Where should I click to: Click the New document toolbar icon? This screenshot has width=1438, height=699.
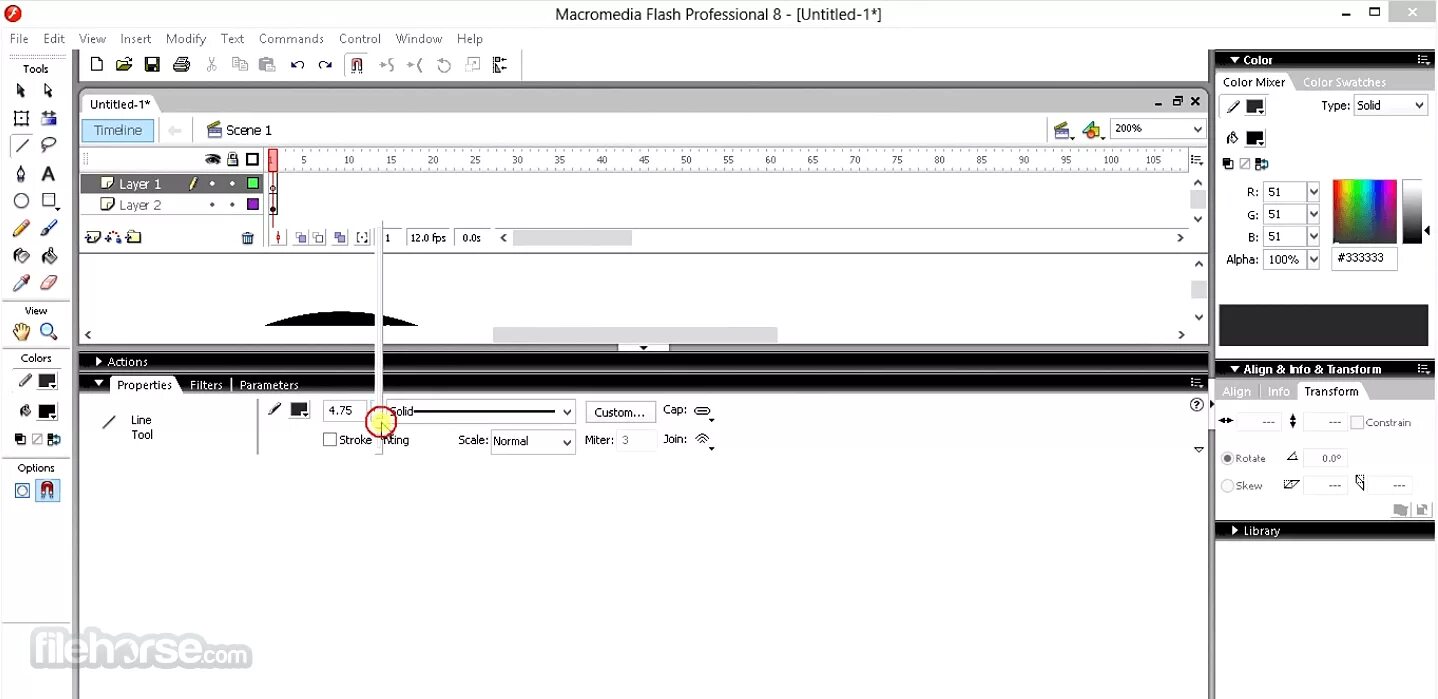[97, 65]
